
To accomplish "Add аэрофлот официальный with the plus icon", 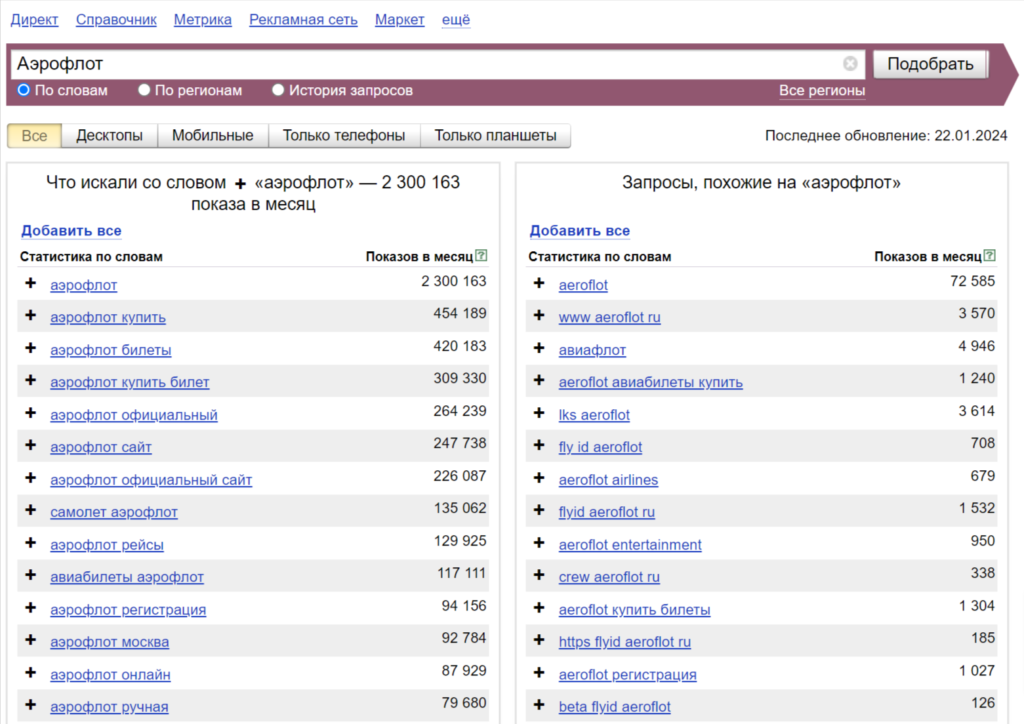I will point(31,413).
